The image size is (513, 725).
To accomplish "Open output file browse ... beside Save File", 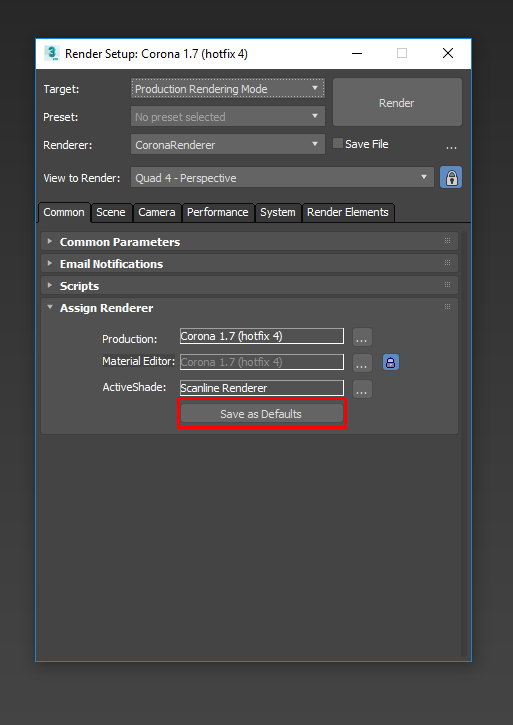I will pyautogui.click(x=451, y=146).
